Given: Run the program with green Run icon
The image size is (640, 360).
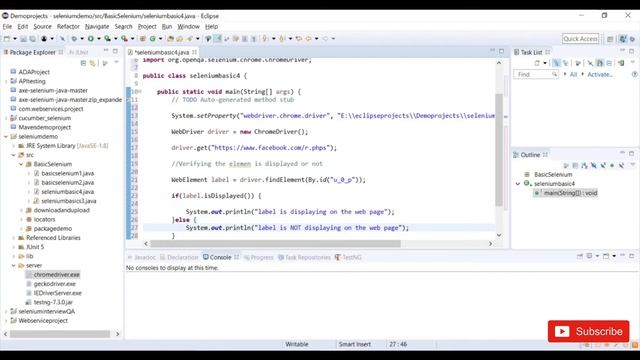Looking at the screenshot, I should (91, 39).
